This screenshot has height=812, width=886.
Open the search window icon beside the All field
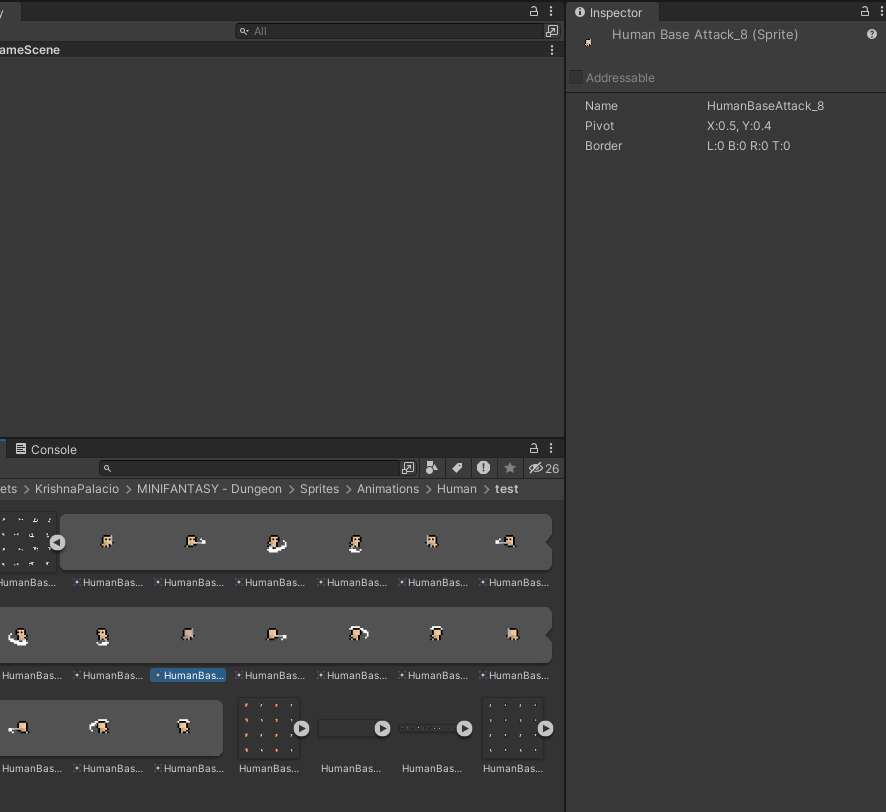point(552,31)
